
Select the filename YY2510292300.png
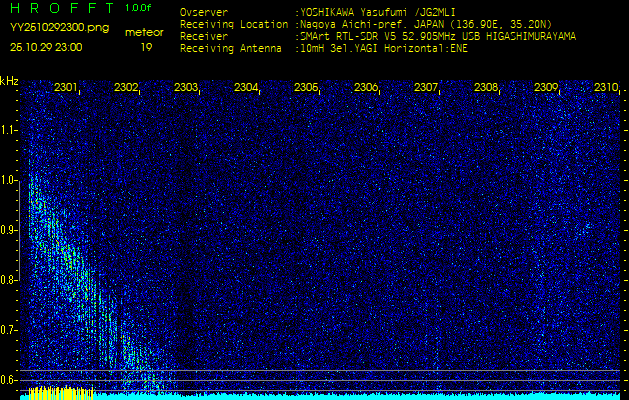(x=59, y=28)
